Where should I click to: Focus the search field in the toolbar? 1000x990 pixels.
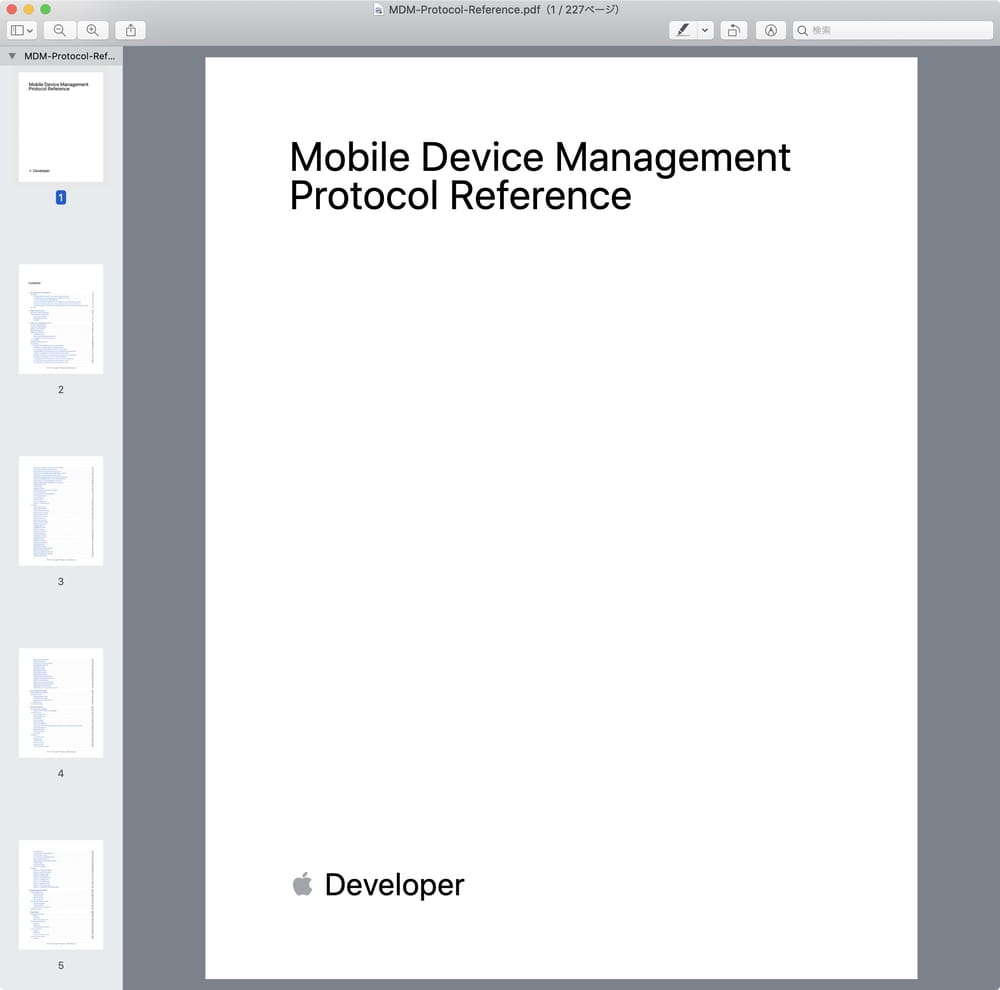coord(893,30)
